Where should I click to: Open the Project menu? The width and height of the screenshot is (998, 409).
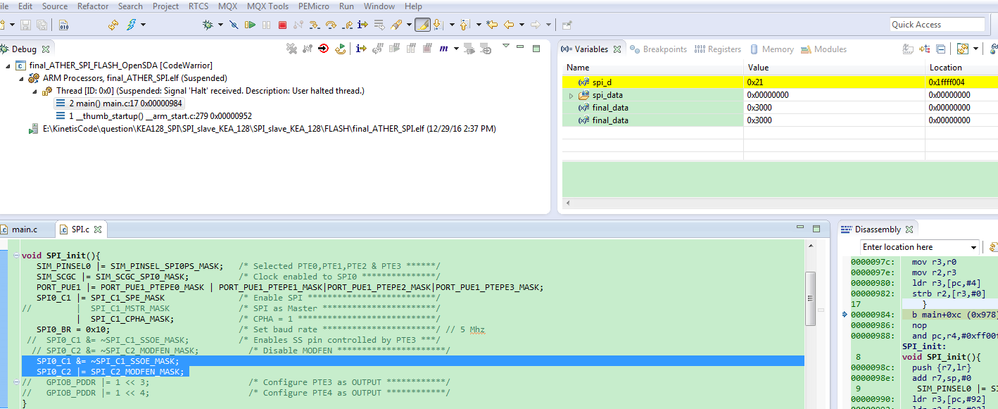(165, 6)
